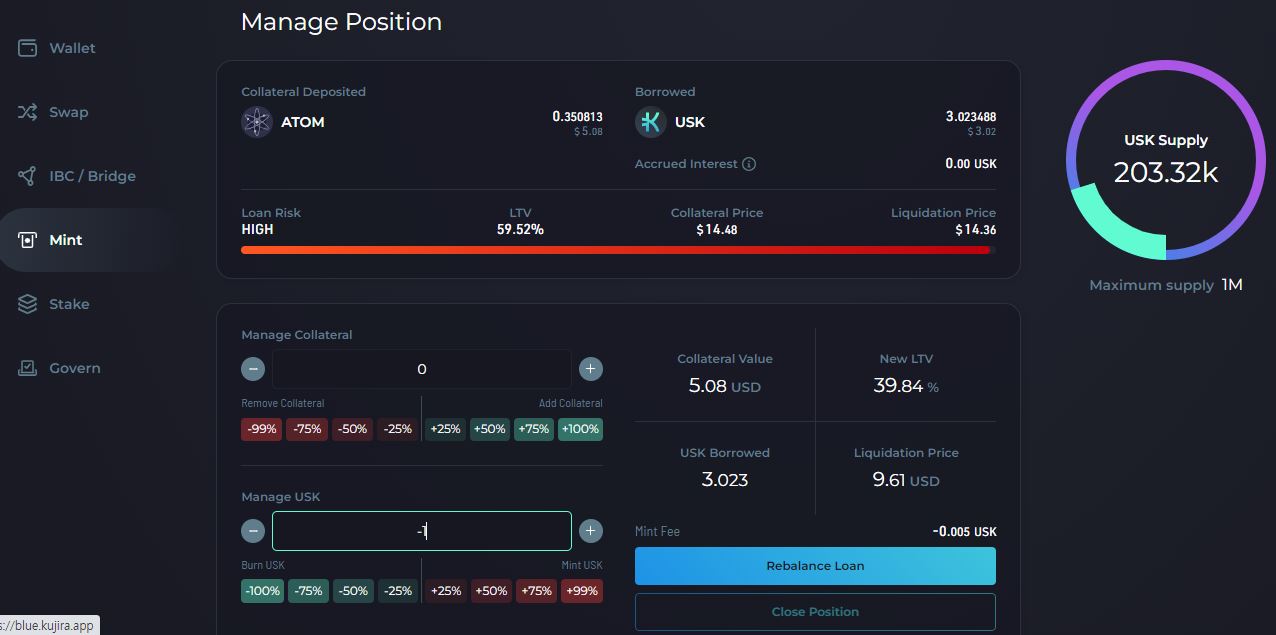Screen dimensions: 1276x635
Task: Click the Manage Position heading
Action: (x=341, y=22)
